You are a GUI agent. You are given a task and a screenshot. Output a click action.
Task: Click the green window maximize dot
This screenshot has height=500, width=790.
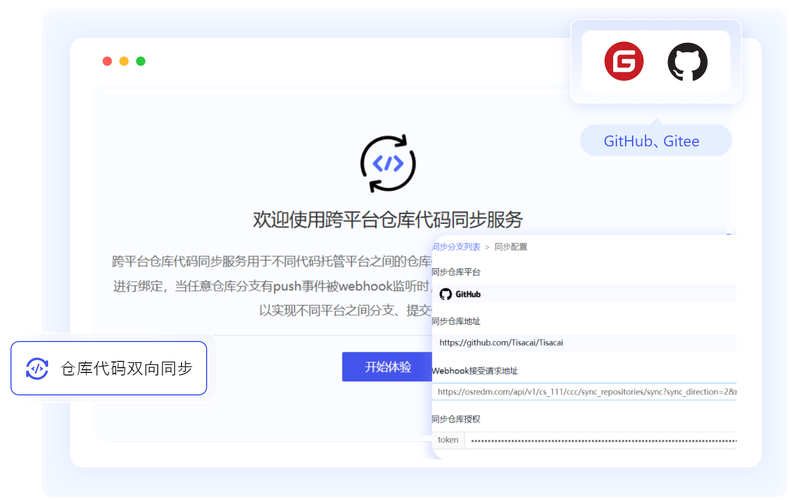click(141, 61)
